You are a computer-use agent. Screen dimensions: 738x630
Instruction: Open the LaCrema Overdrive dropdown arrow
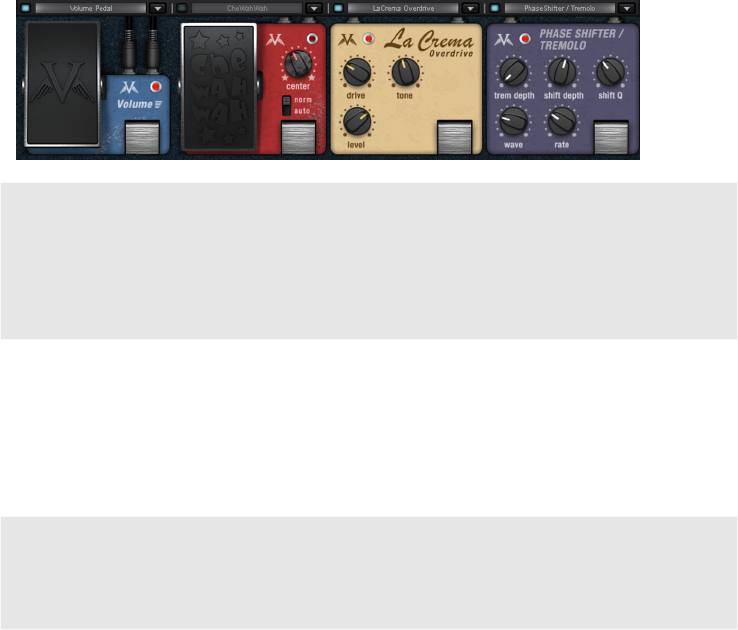coord(470,8)
